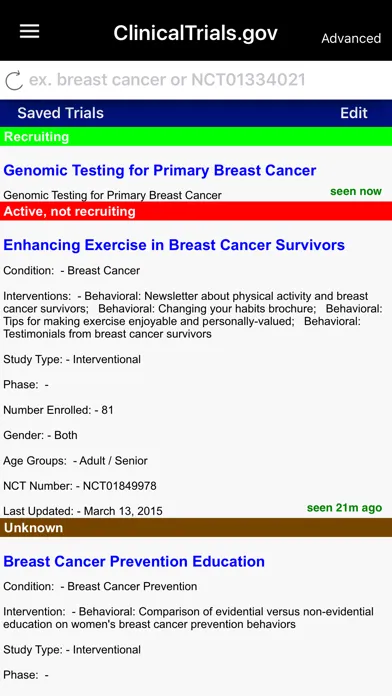Click the green Recruiting status bar
This screenshot has width=392, height=696.
196,137
